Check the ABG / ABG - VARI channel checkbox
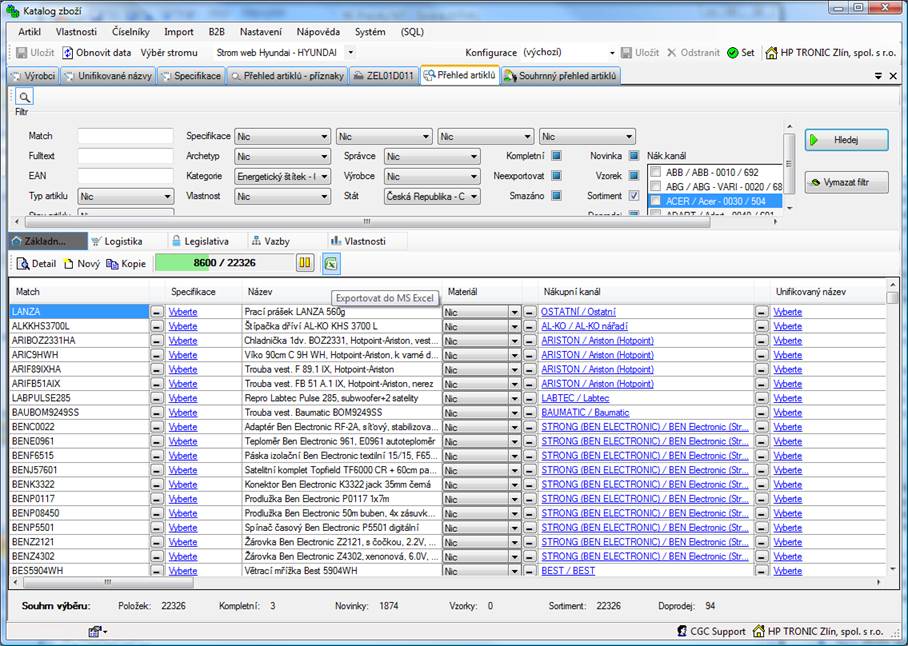908x646 pixels. pos(656,186)
